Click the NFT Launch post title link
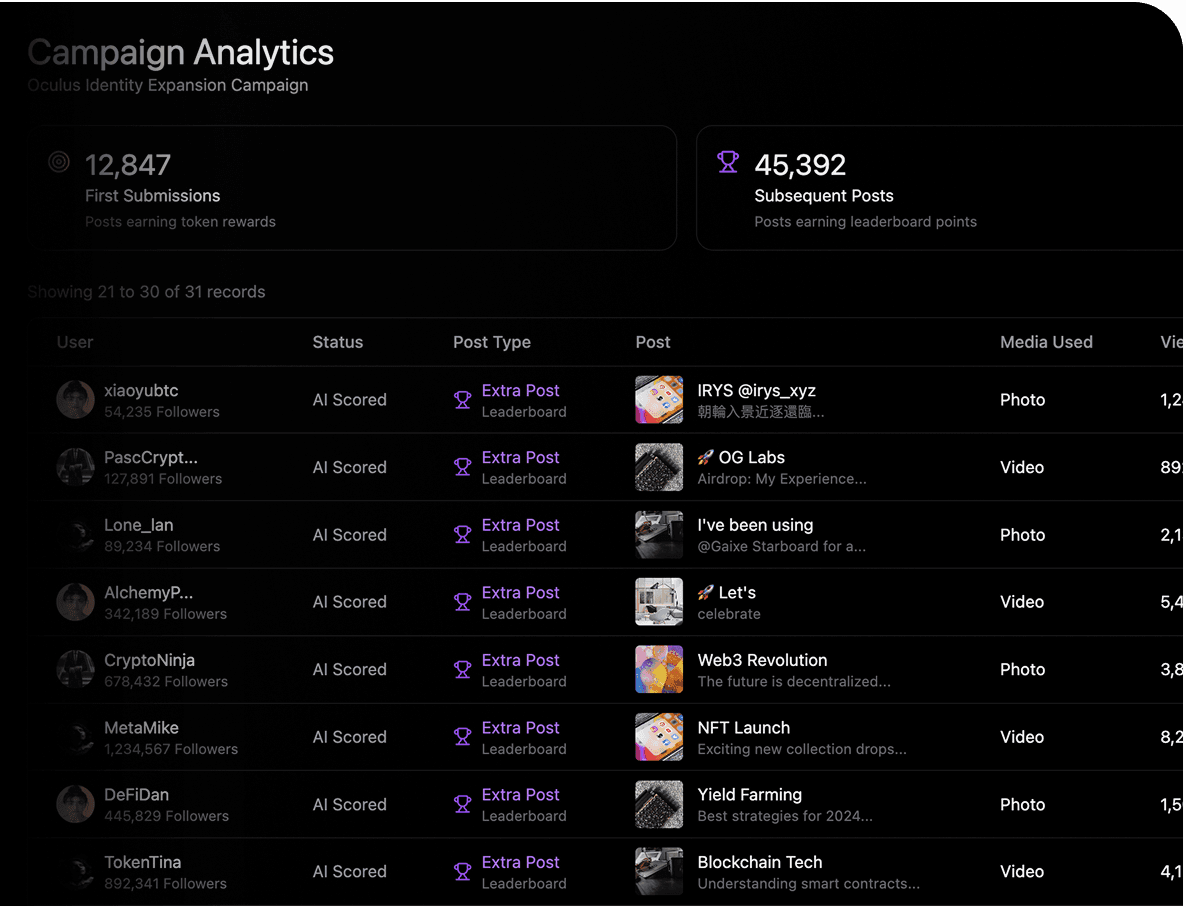The width and height of the screenshot is (1186, 907). coord(743,727)
